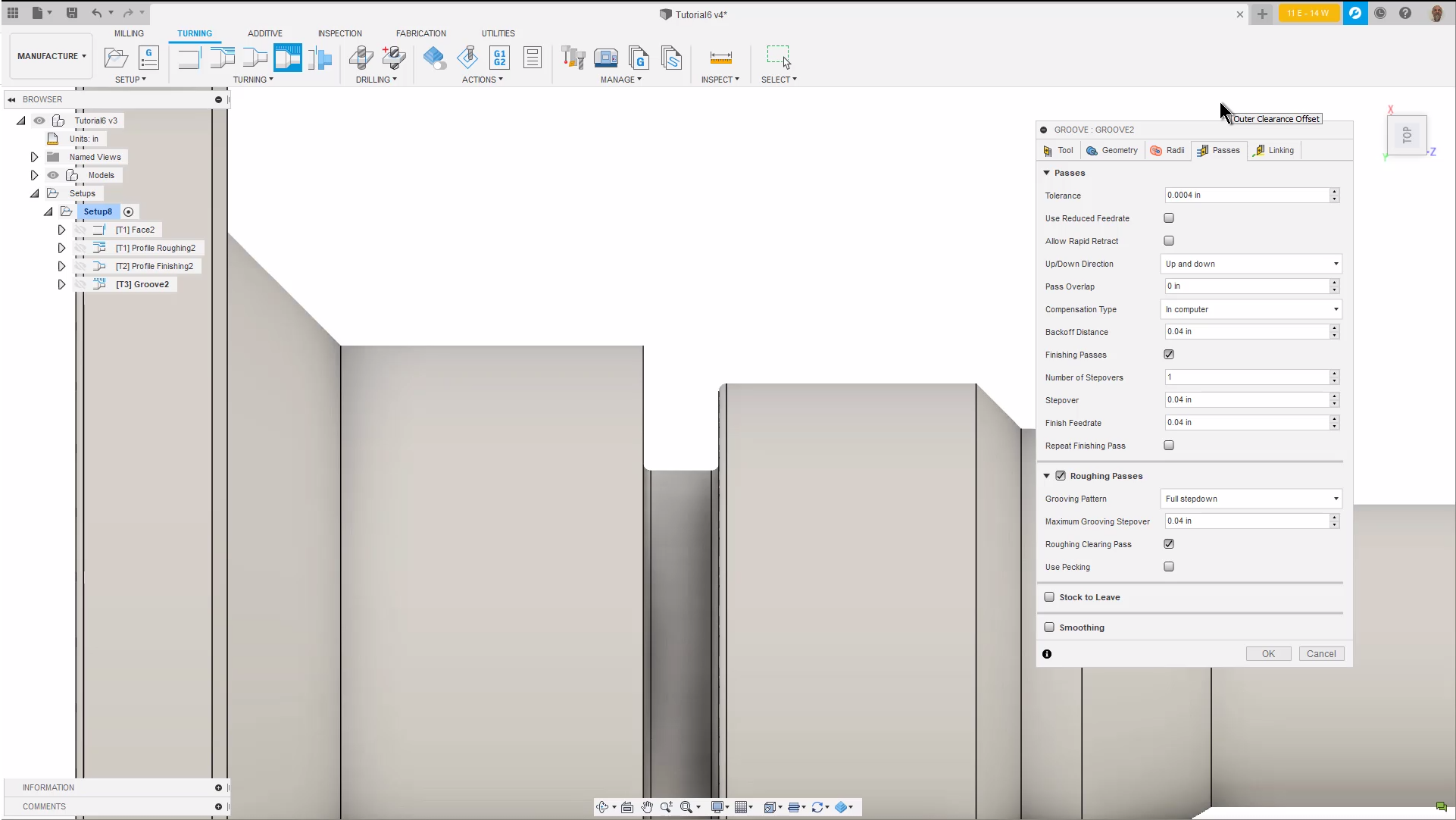Click the Backoff Distance input field

(x=1247, y=332)
